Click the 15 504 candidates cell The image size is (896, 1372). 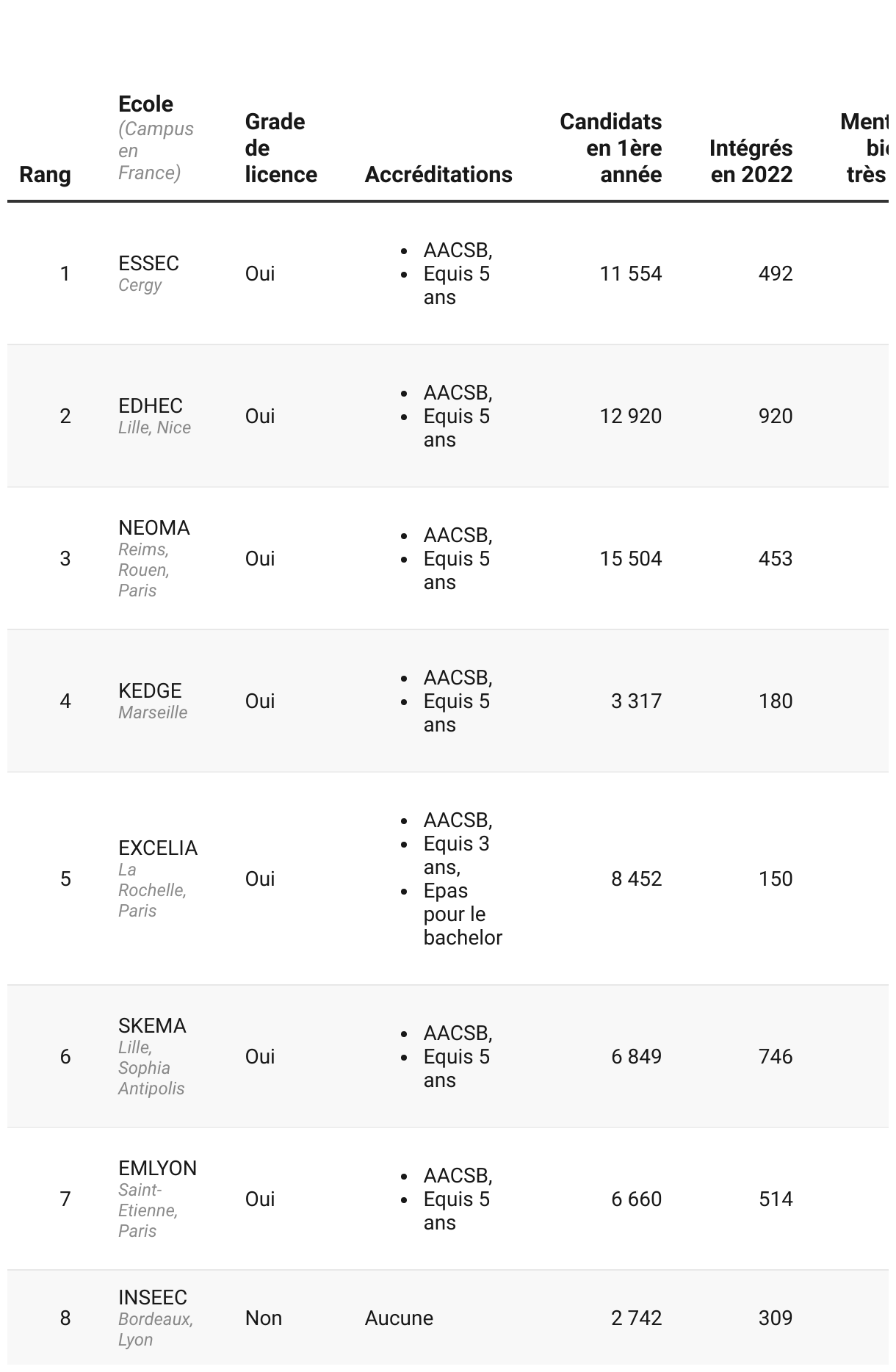click(x=630, y=559)
